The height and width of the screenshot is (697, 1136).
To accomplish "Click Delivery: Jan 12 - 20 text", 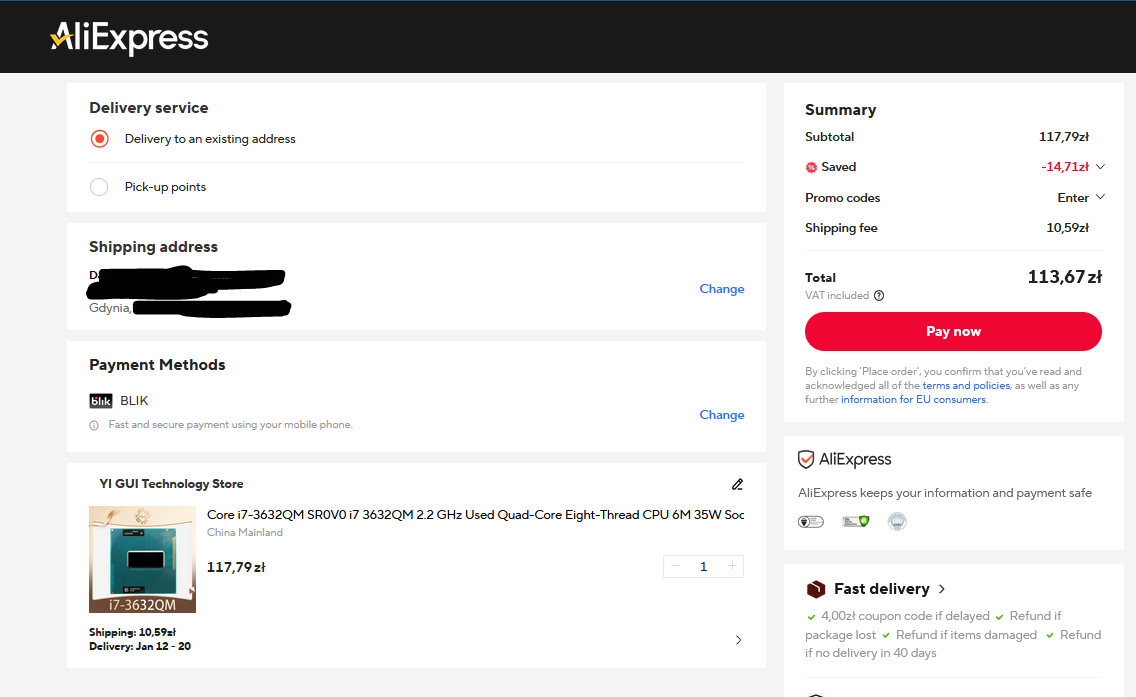I will click(140, 646).
